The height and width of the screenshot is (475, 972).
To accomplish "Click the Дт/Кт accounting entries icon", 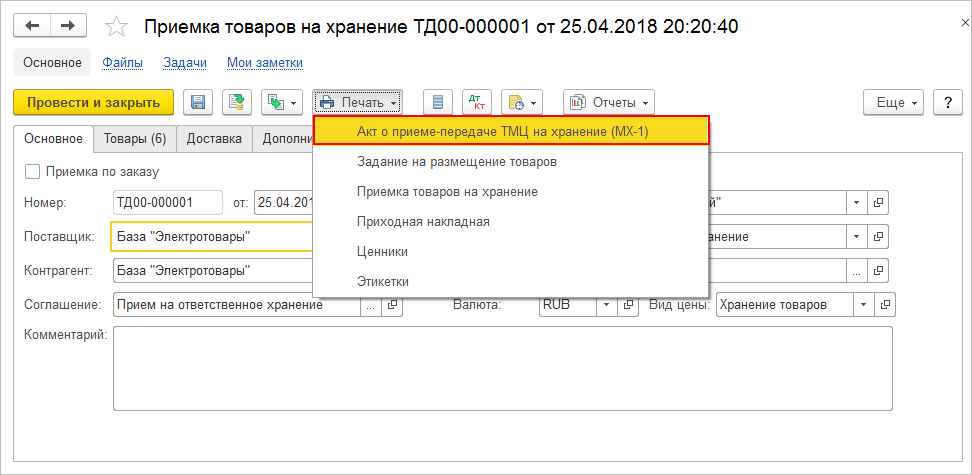I will (x=477, y=102).
